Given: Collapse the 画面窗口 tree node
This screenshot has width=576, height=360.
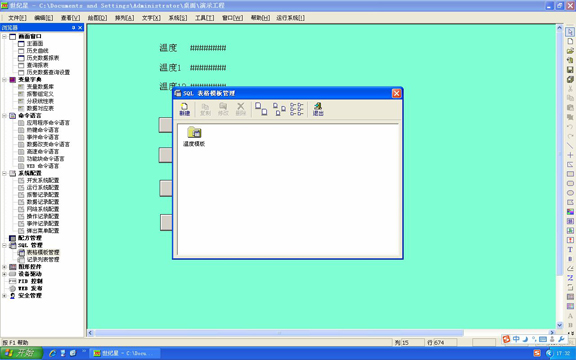Looking at the screenshot, I should [4, 36].
